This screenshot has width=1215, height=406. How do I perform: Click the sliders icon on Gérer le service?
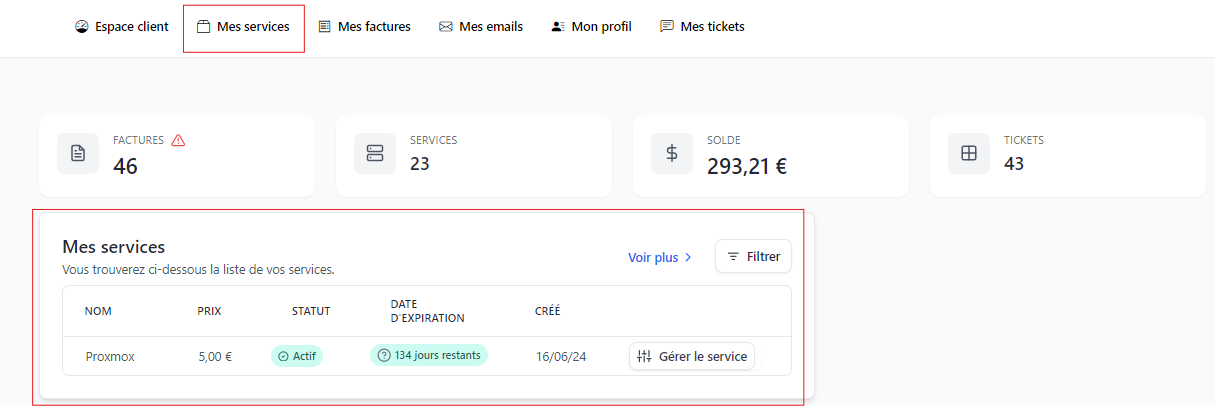tap(644, 356)
